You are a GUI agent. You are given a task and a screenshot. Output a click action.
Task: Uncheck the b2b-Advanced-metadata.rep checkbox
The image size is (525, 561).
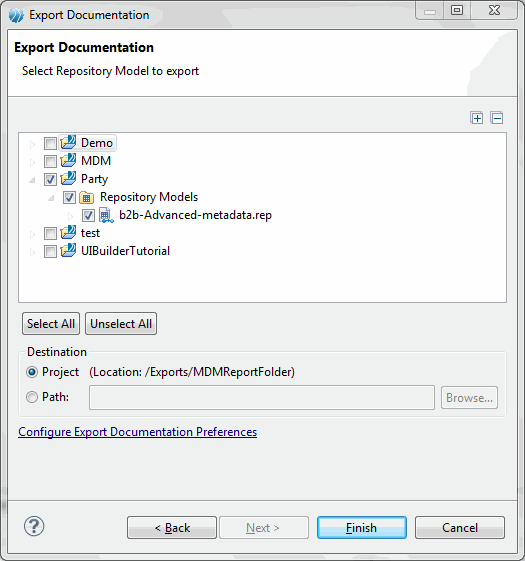(88, 215)
